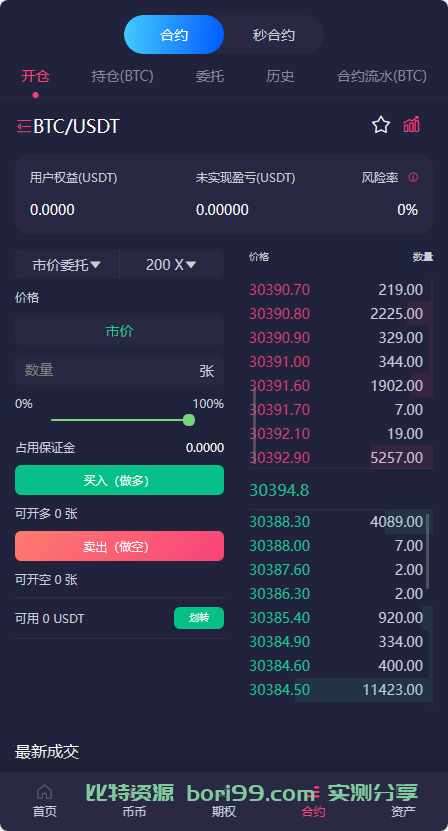Open the 历史 tab
The image size is (448, 831).
[280, 76]
